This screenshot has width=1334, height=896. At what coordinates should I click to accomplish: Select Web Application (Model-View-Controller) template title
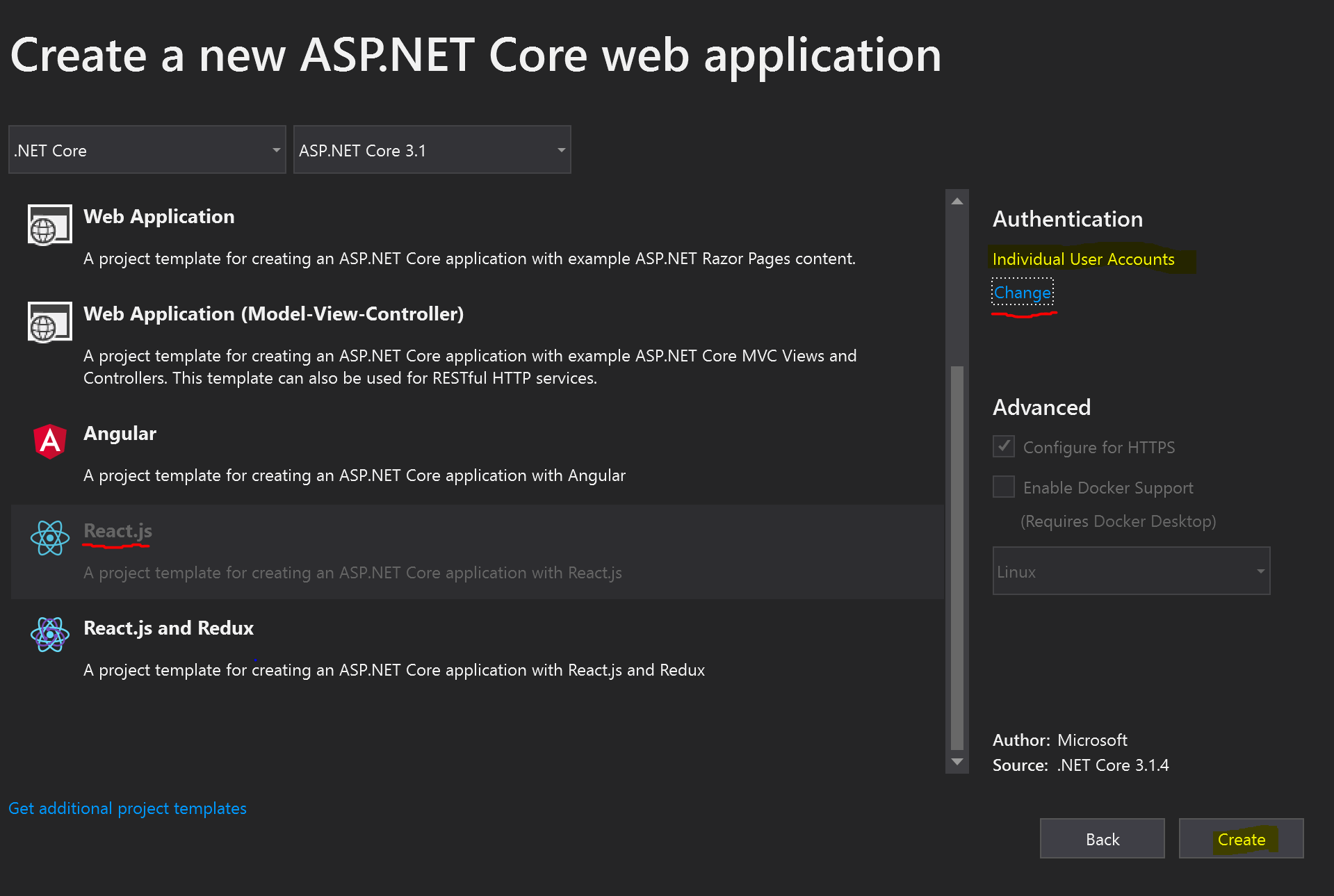[273, 314]
